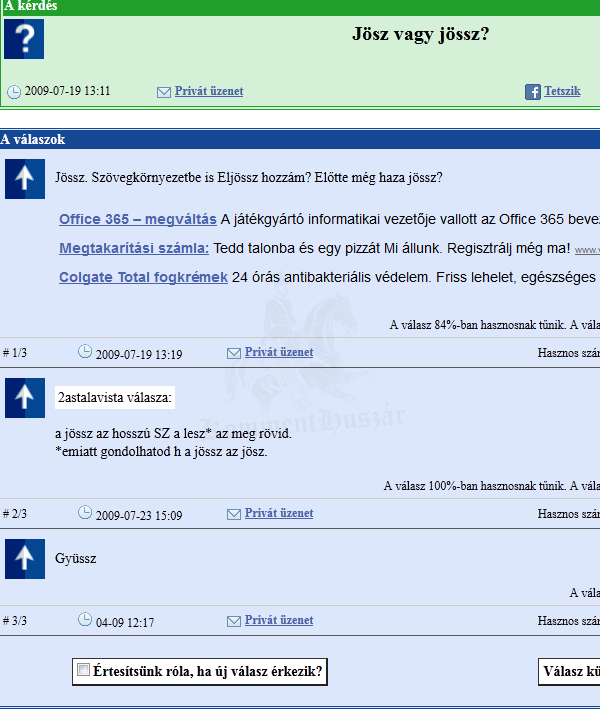600x716 pixels.
Task: Open the Colgate Total fogkrémek ad link
Action: point(143,277)
